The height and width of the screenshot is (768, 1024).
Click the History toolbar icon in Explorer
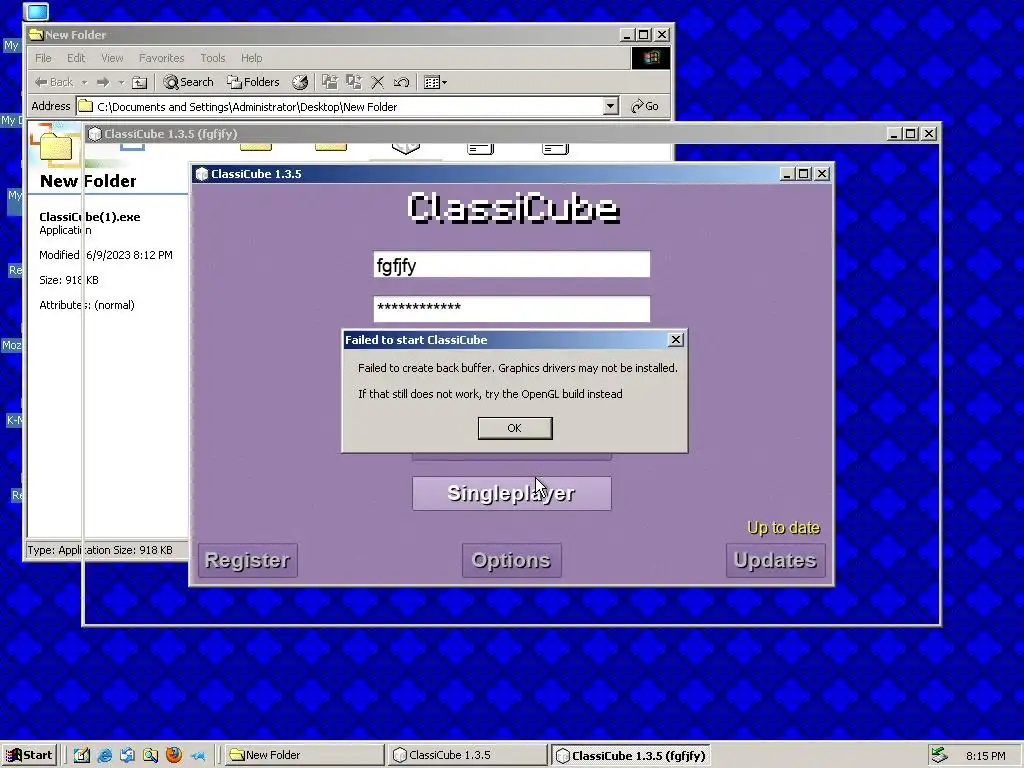coord(300,82)
